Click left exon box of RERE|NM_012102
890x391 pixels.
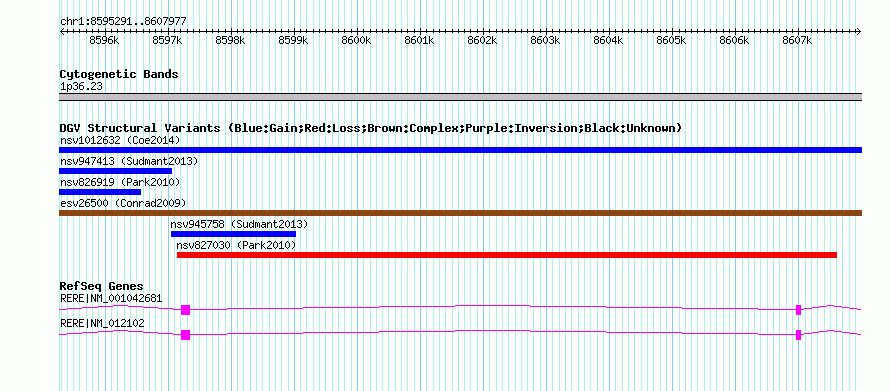(x=185, y=335)
